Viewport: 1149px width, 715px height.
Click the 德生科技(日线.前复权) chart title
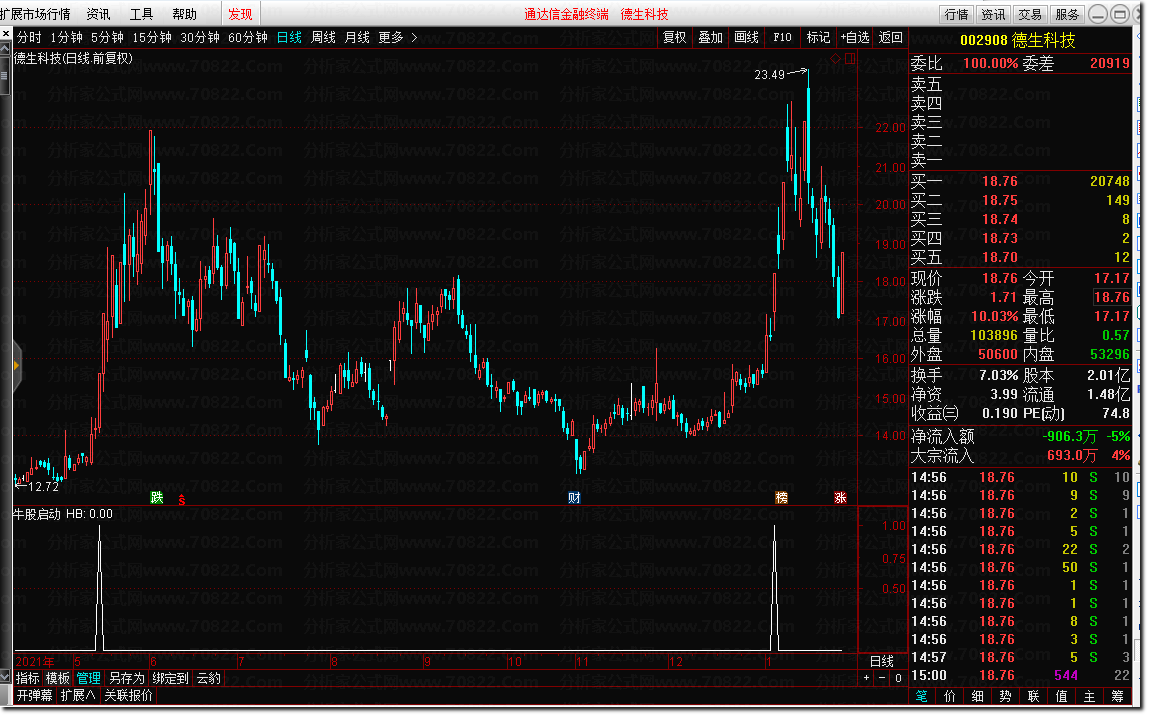73,59
